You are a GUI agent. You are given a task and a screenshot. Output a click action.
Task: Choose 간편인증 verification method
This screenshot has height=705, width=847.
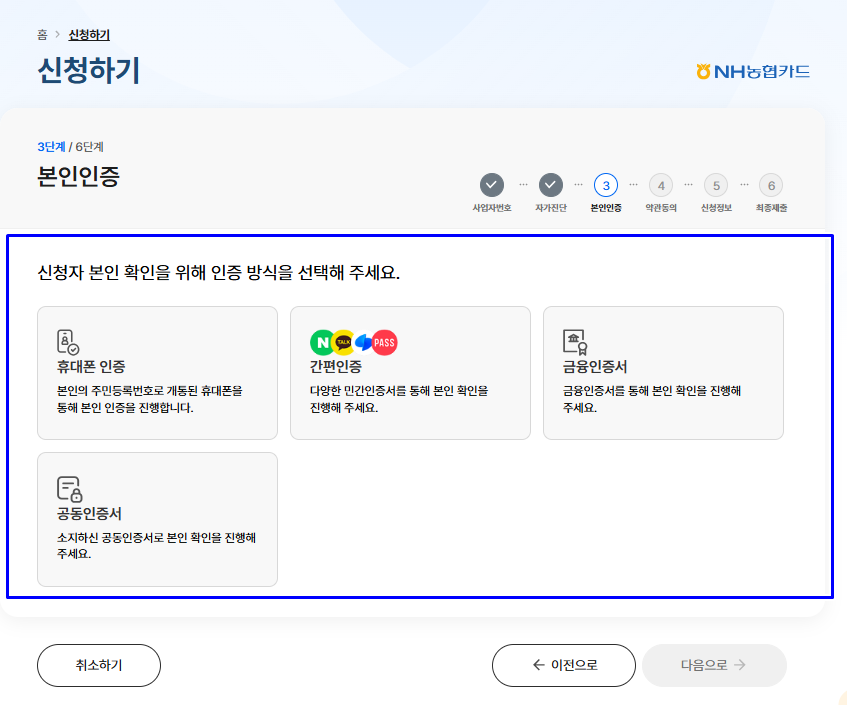[410, 373]
